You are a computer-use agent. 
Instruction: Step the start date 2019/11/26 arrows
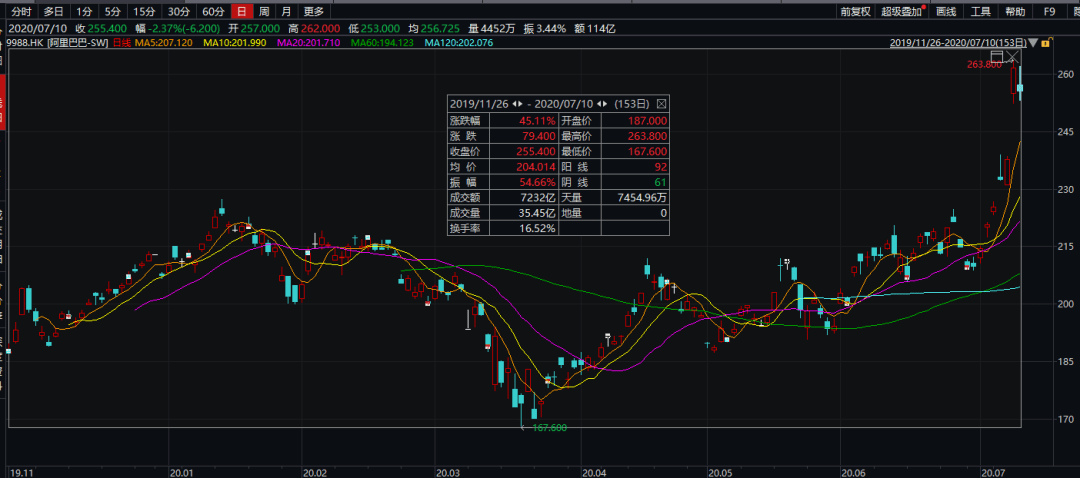point(517,104)
